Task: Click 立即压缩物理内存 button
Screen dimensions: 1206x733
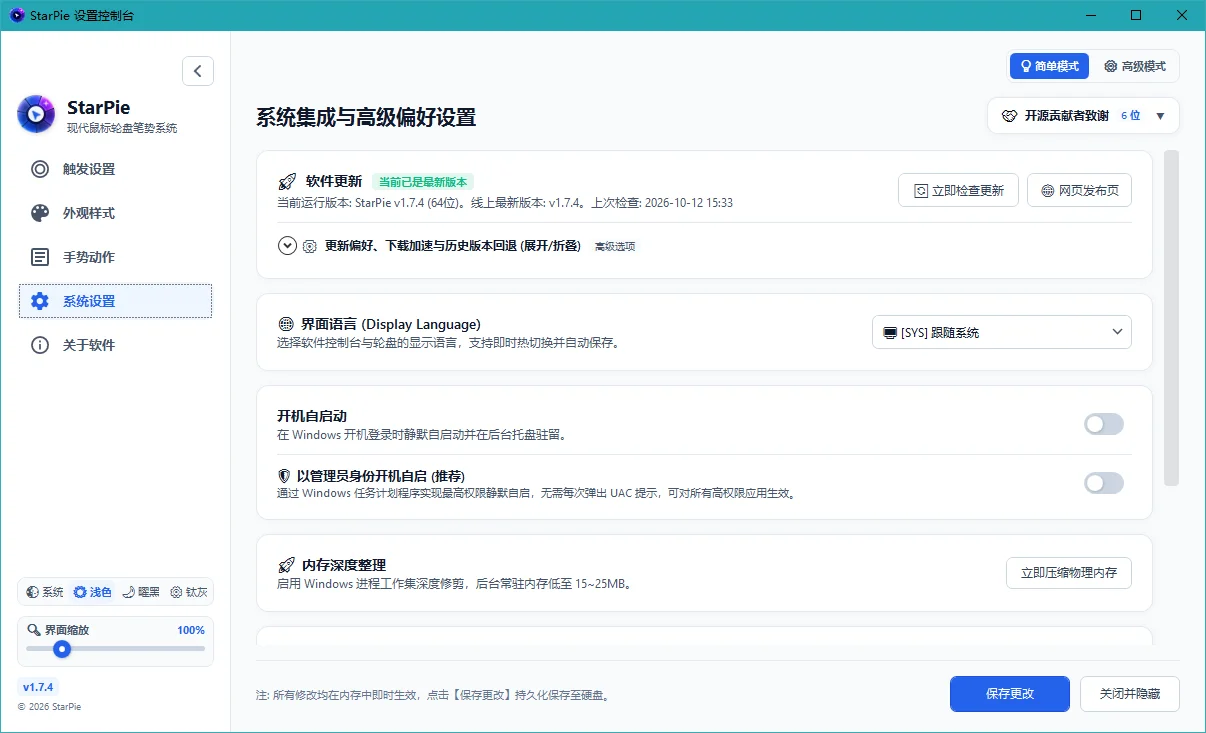Action: [1069, 573]
